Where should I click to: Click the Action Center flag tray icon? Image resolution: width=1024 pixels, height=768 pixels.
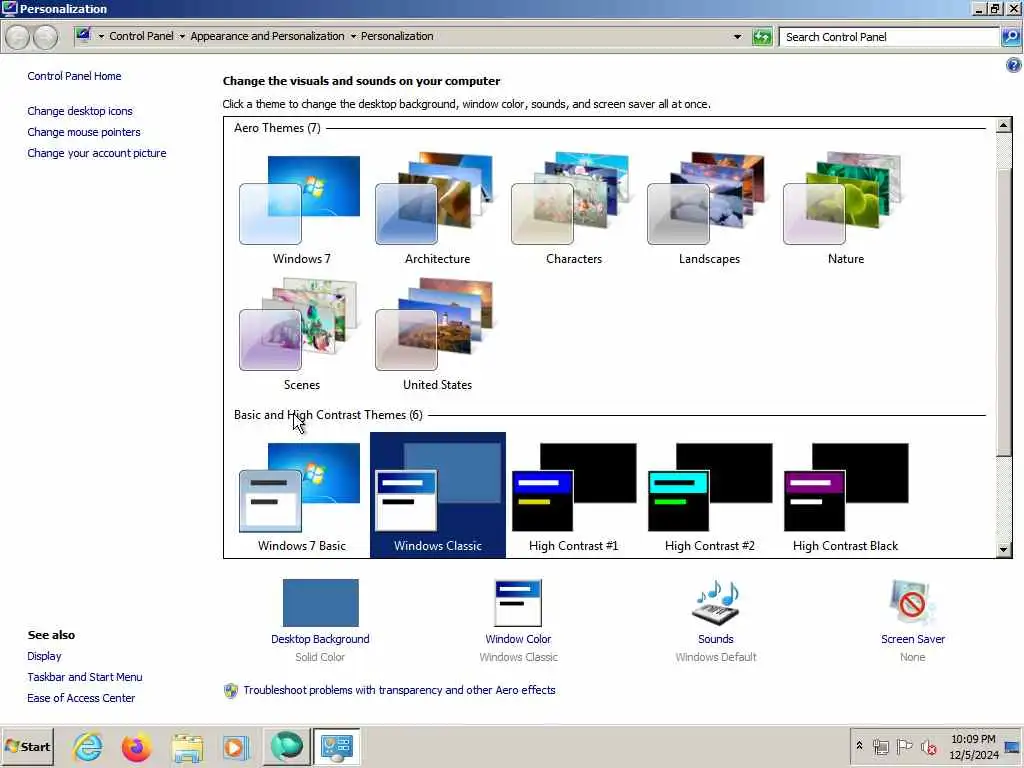[x=904, y=746]
